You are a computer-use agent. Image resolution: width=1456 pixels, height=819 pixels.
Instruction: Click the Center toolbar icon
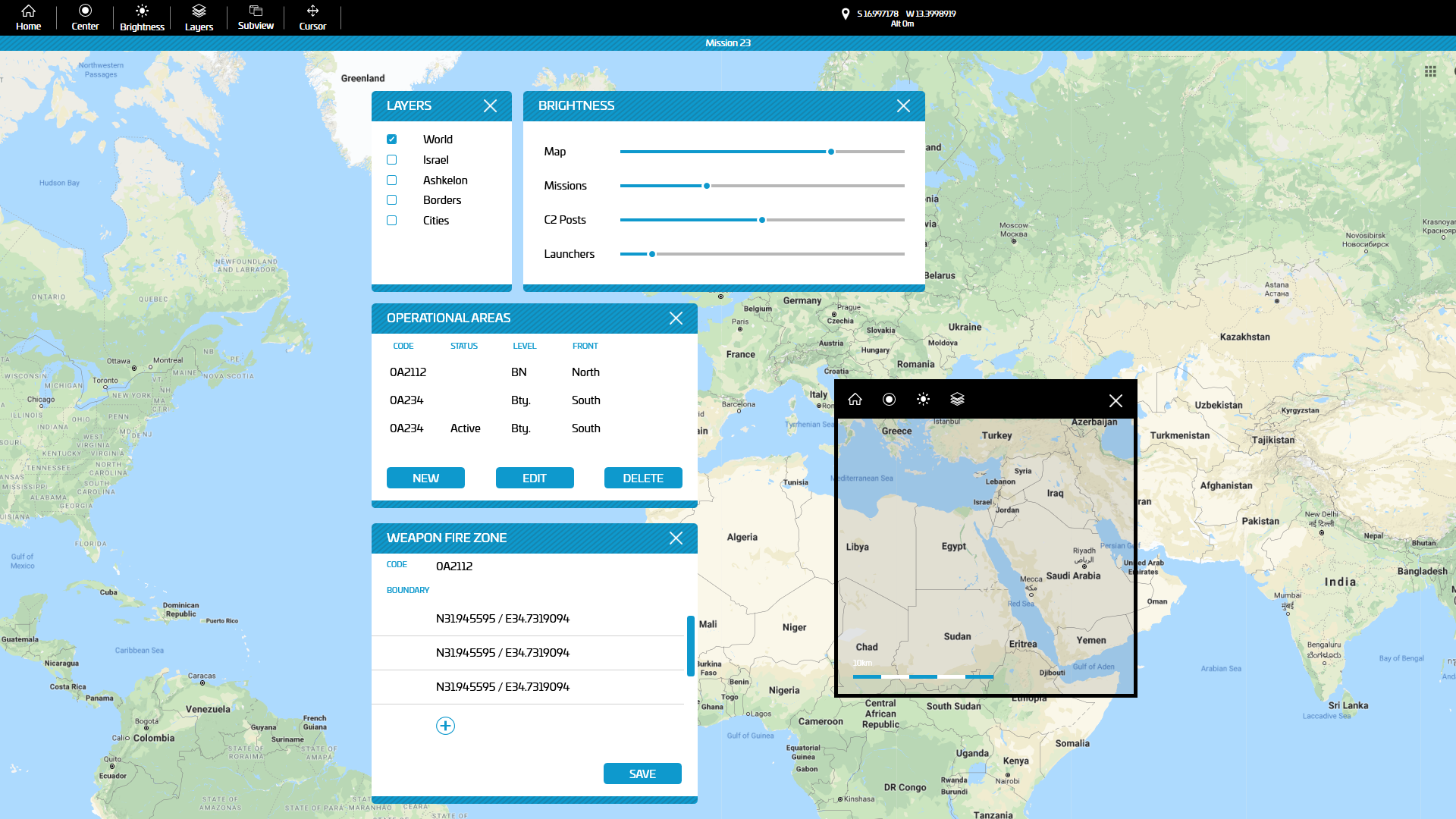pos(85,17)
